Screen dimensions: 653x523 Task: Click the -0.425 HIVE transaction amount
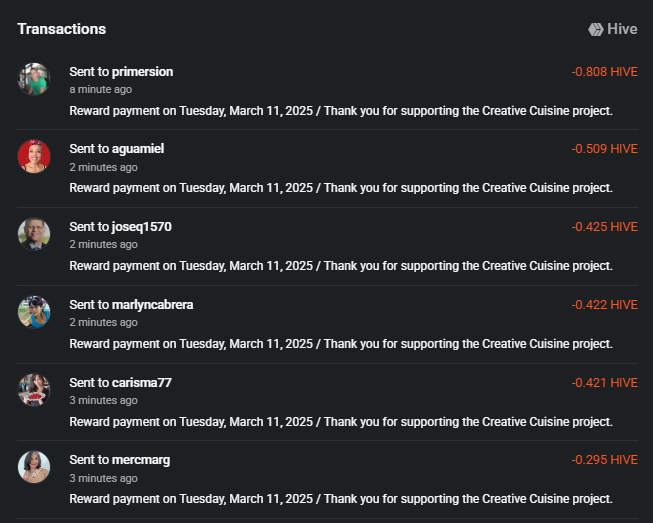(x=604, y=227)
